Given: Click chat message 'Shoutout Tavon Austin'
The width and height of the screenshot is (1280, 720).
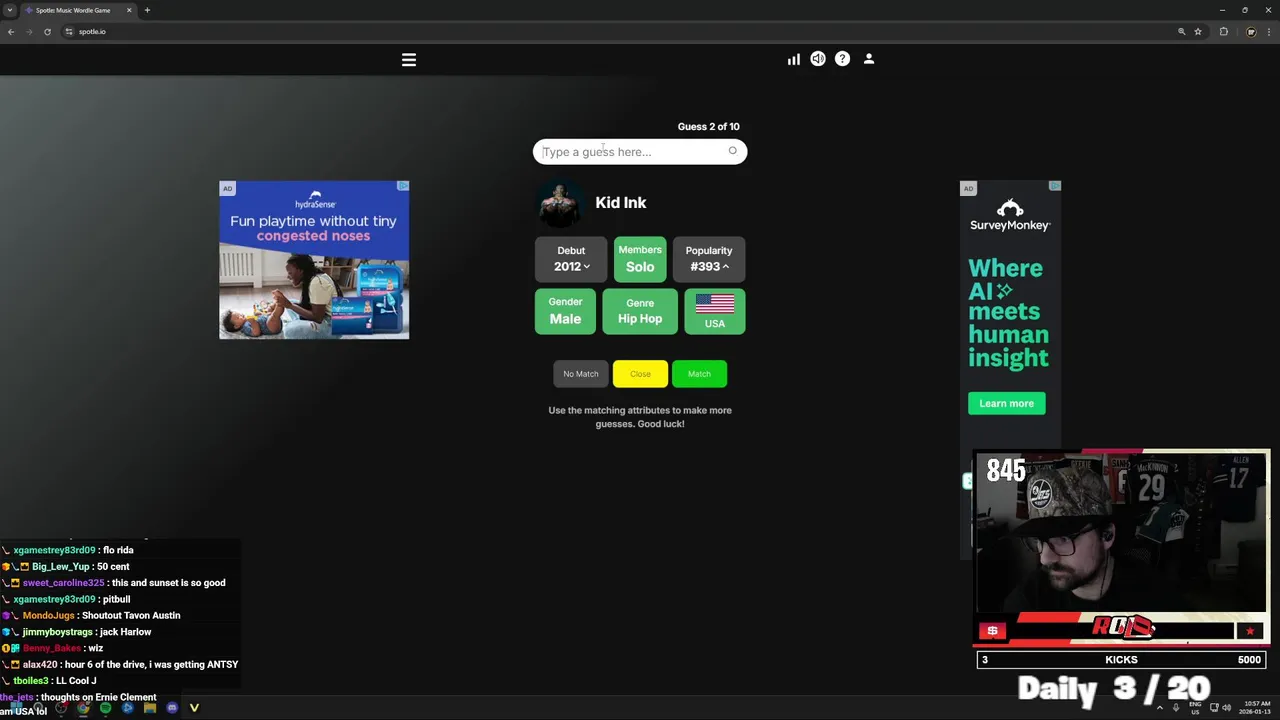Looking at the screenshot, I should click(132, 616).
